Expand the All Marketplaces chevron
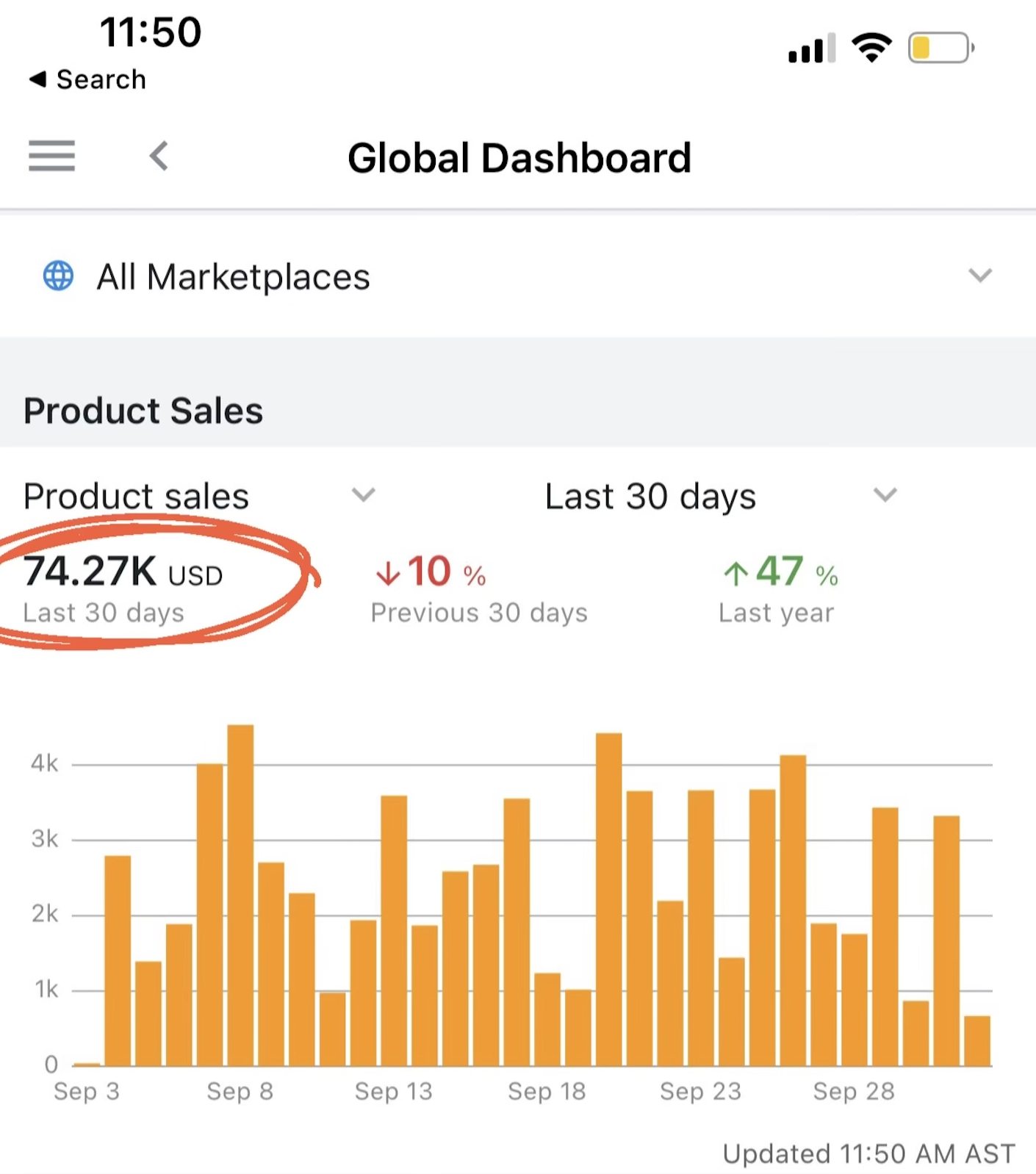This screenshot has width=1036, height=1174. 980,276
